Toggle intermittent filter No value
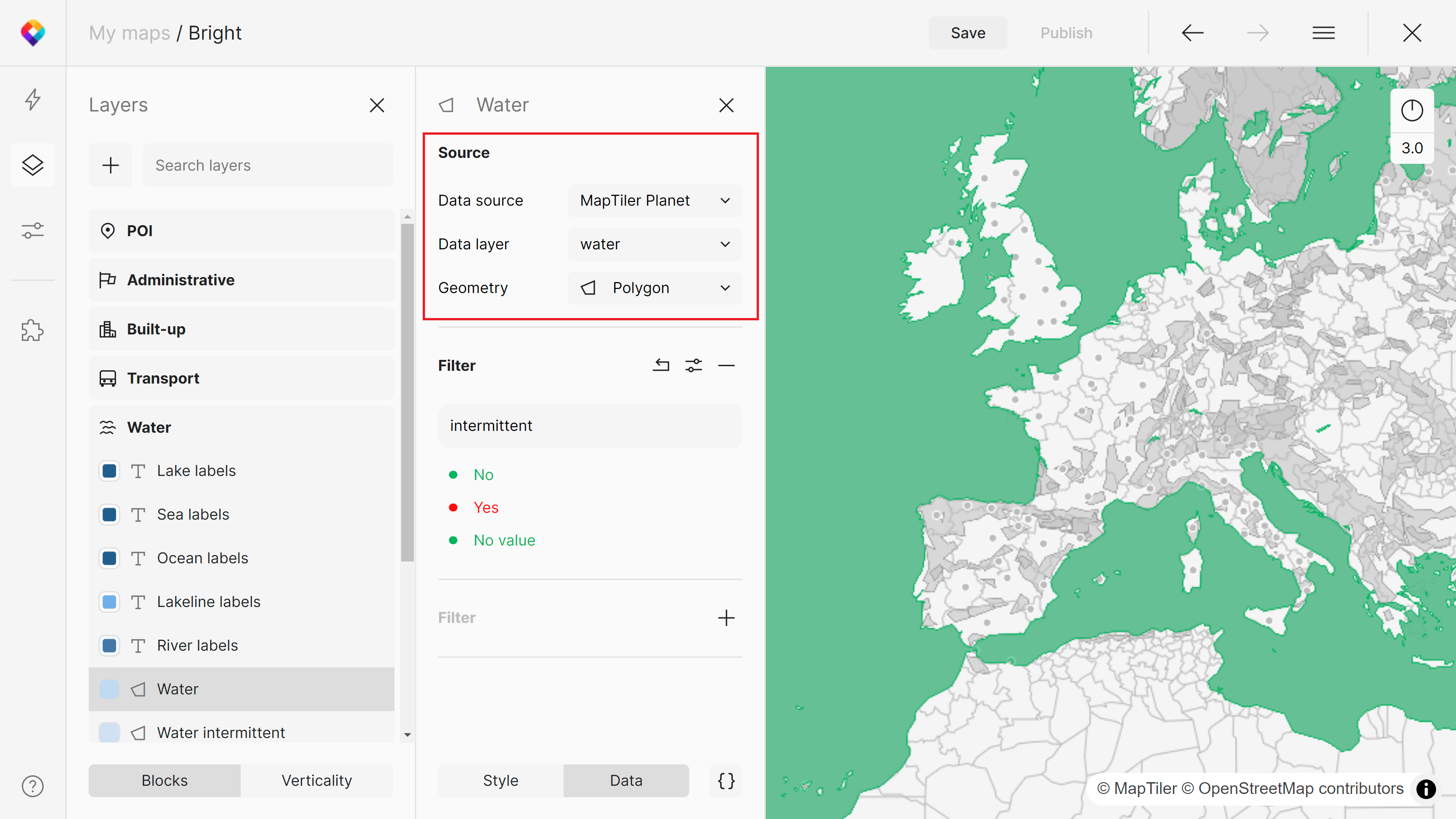Screen dimensions: 1456x819 click(x=504, y=539)
